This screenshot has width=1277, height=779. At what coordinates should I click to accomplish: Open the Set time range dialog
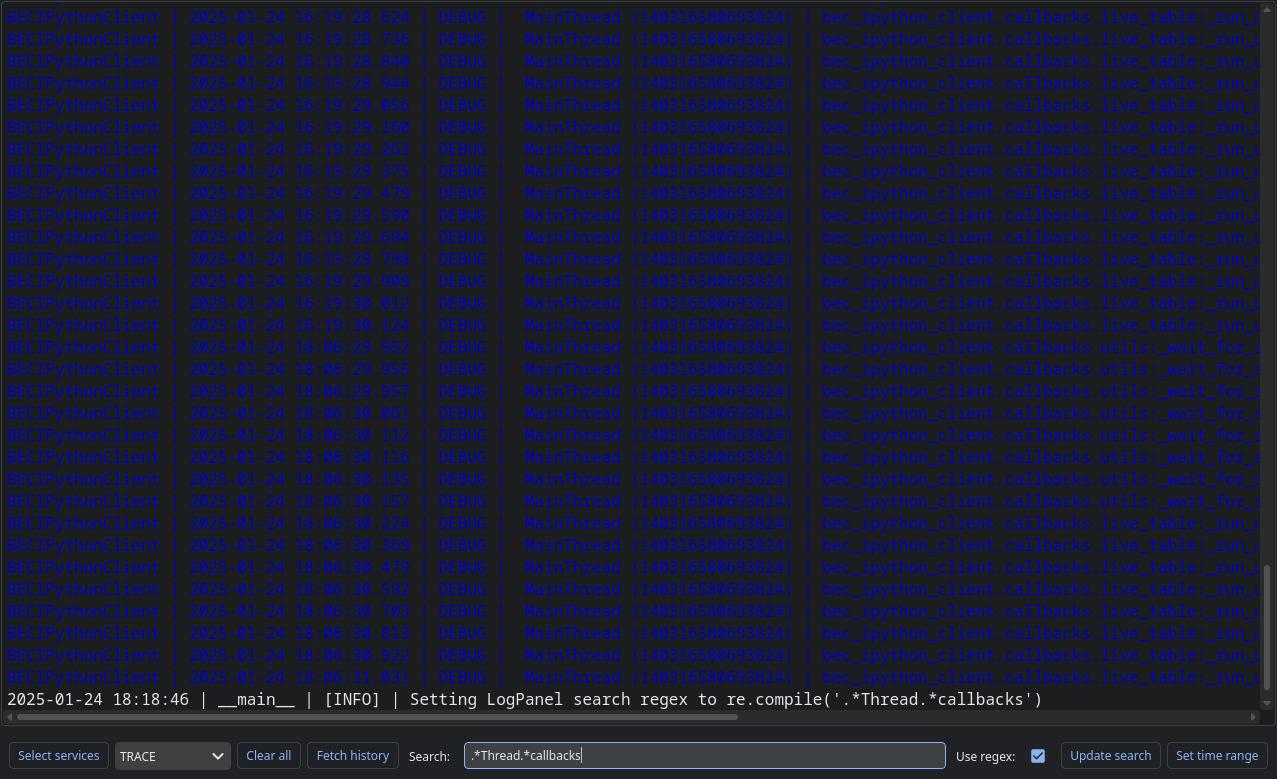click(x=1216, y=755)
